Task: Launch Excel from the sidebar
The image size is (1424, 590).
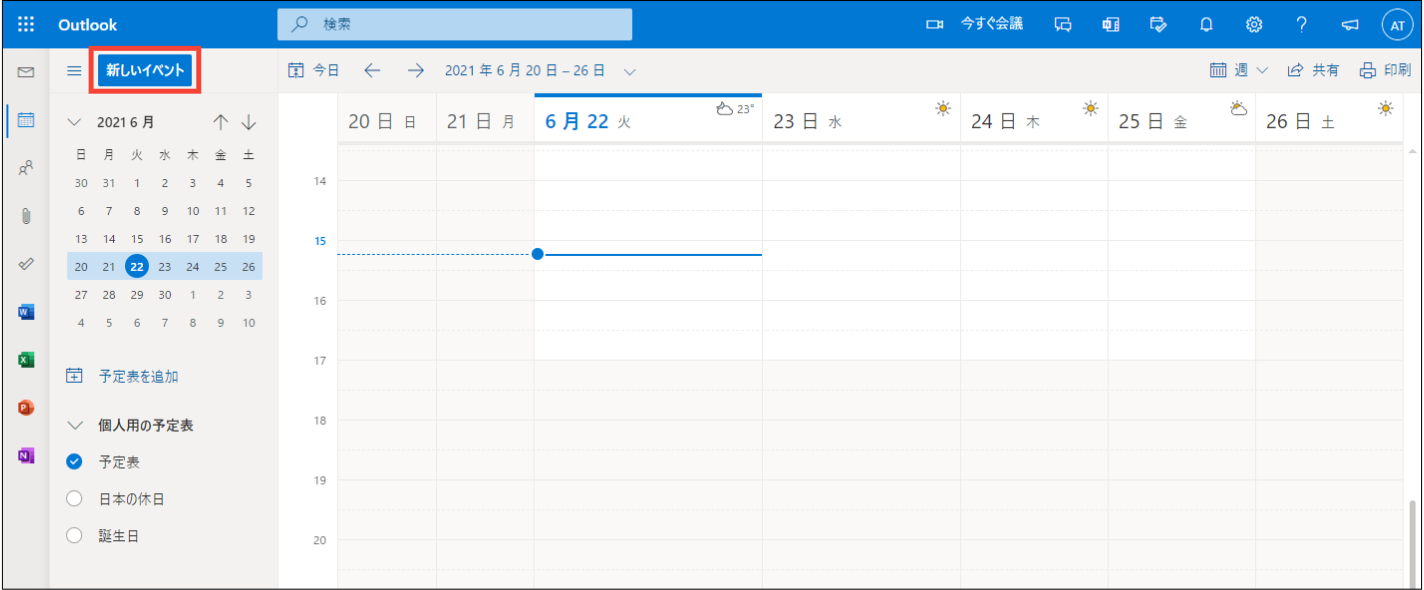Action: (26, 360)
